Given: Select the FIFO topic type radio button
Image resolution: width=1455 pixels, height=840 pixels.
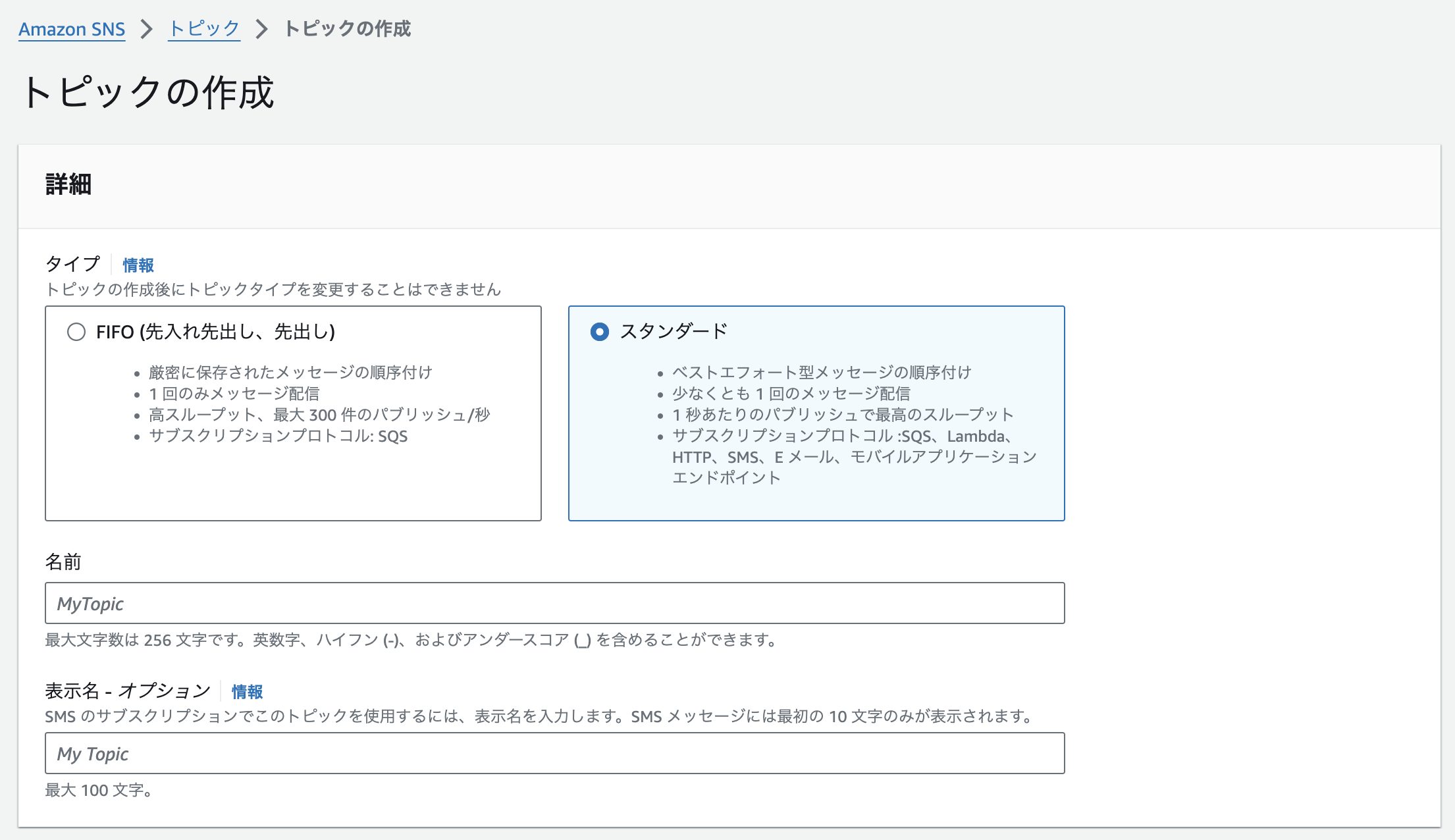Looking at the screenshot, I should click(76, 332).
